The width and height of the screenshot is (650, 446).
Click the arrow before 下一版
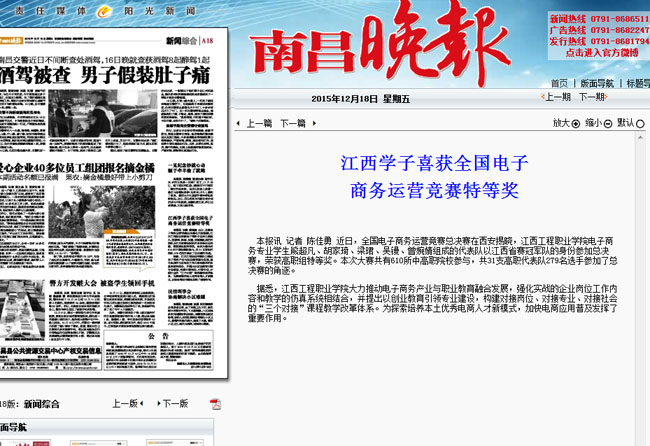click(158, 403)
